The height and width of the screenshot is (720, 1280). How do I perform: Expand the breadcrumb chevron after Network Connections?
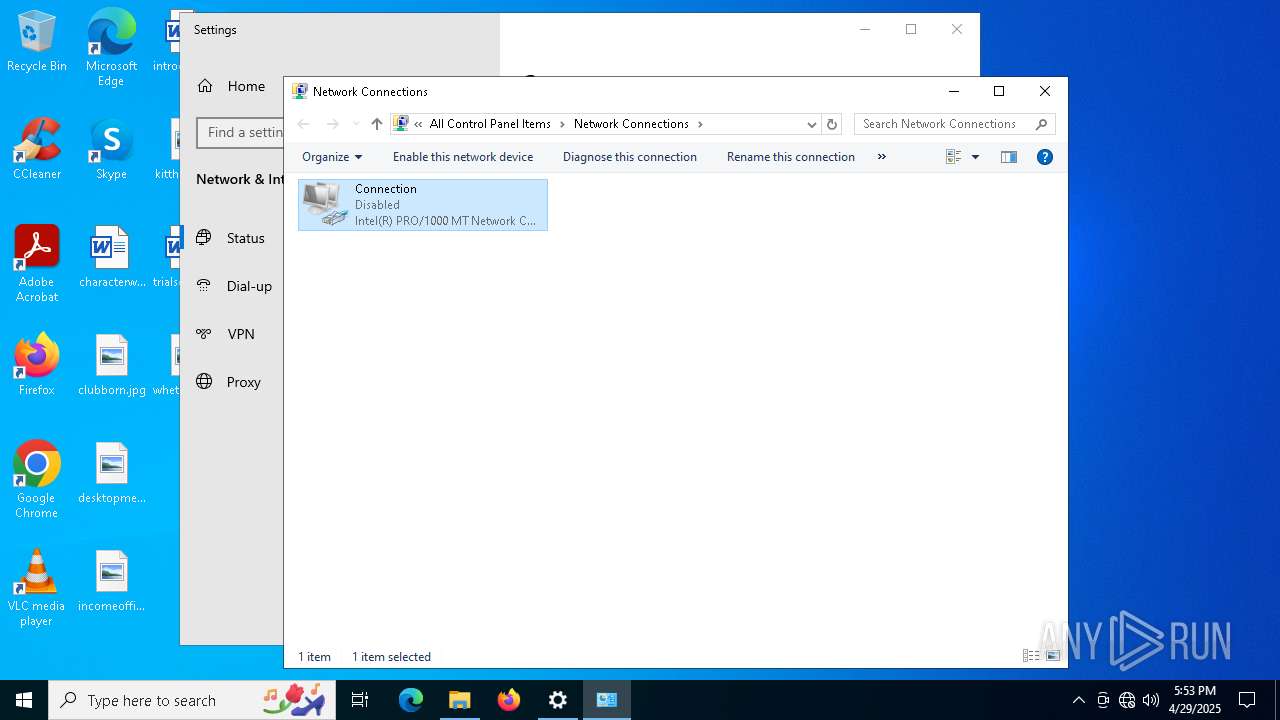click(x=700, y=124)
